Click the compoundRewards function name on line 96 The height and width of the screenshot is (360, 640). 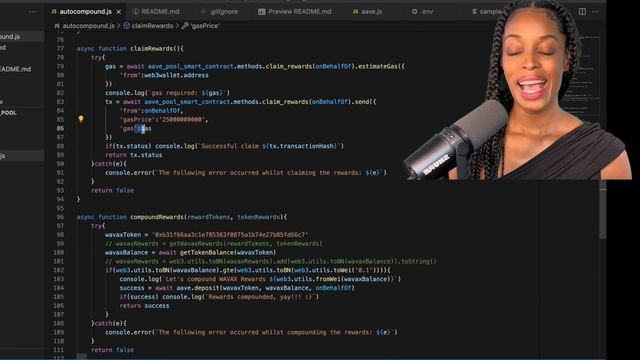point(158,217)
